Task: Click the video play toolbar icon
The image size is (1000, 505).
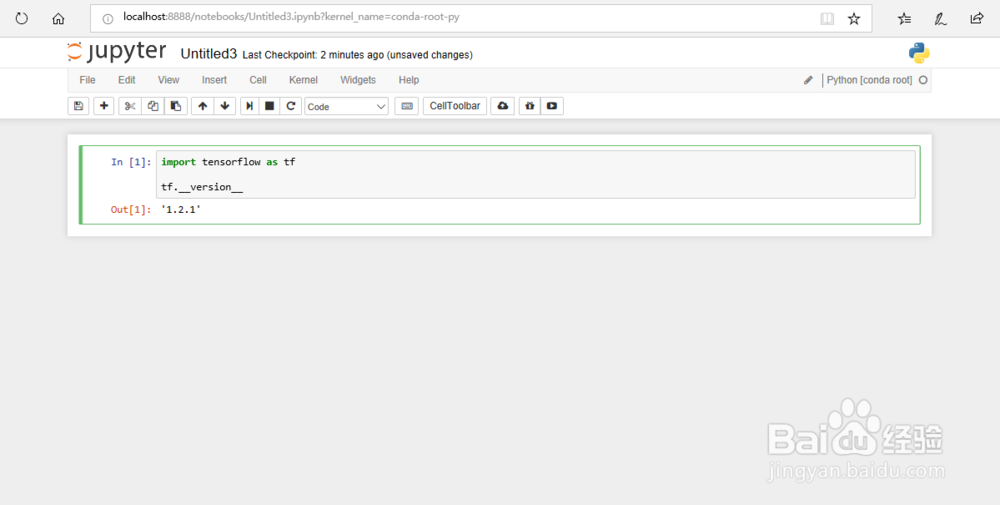Action: [x=552, y=106]
